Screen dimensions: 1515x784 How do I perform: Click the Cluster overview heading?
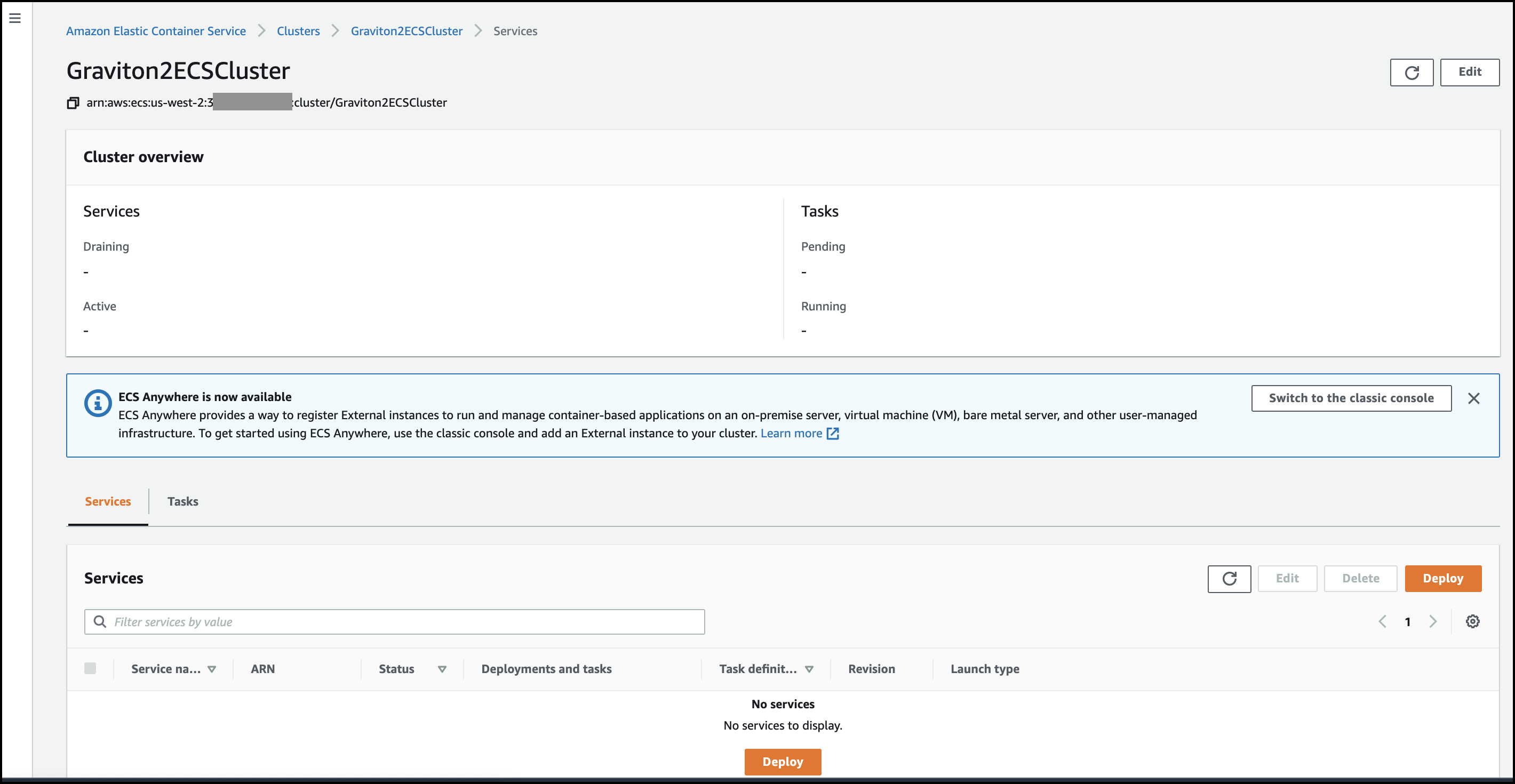[x=143, y=157]
